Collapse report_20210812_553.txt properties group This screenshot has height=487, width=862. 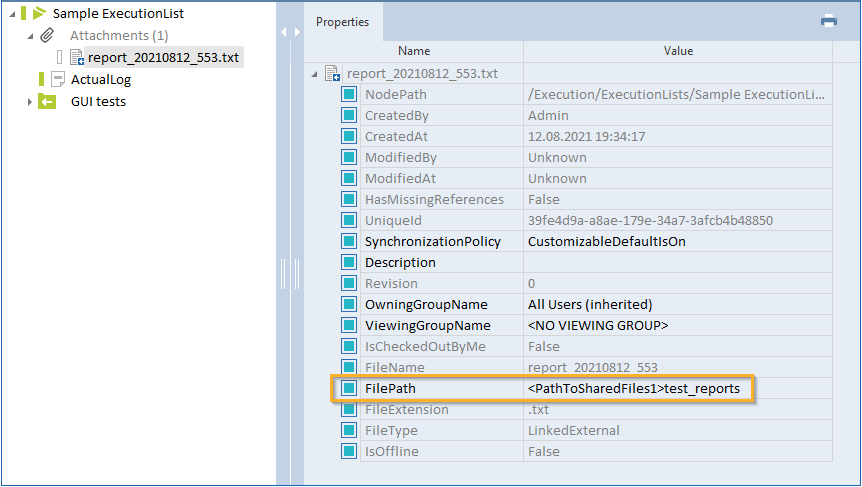[316, 73]
